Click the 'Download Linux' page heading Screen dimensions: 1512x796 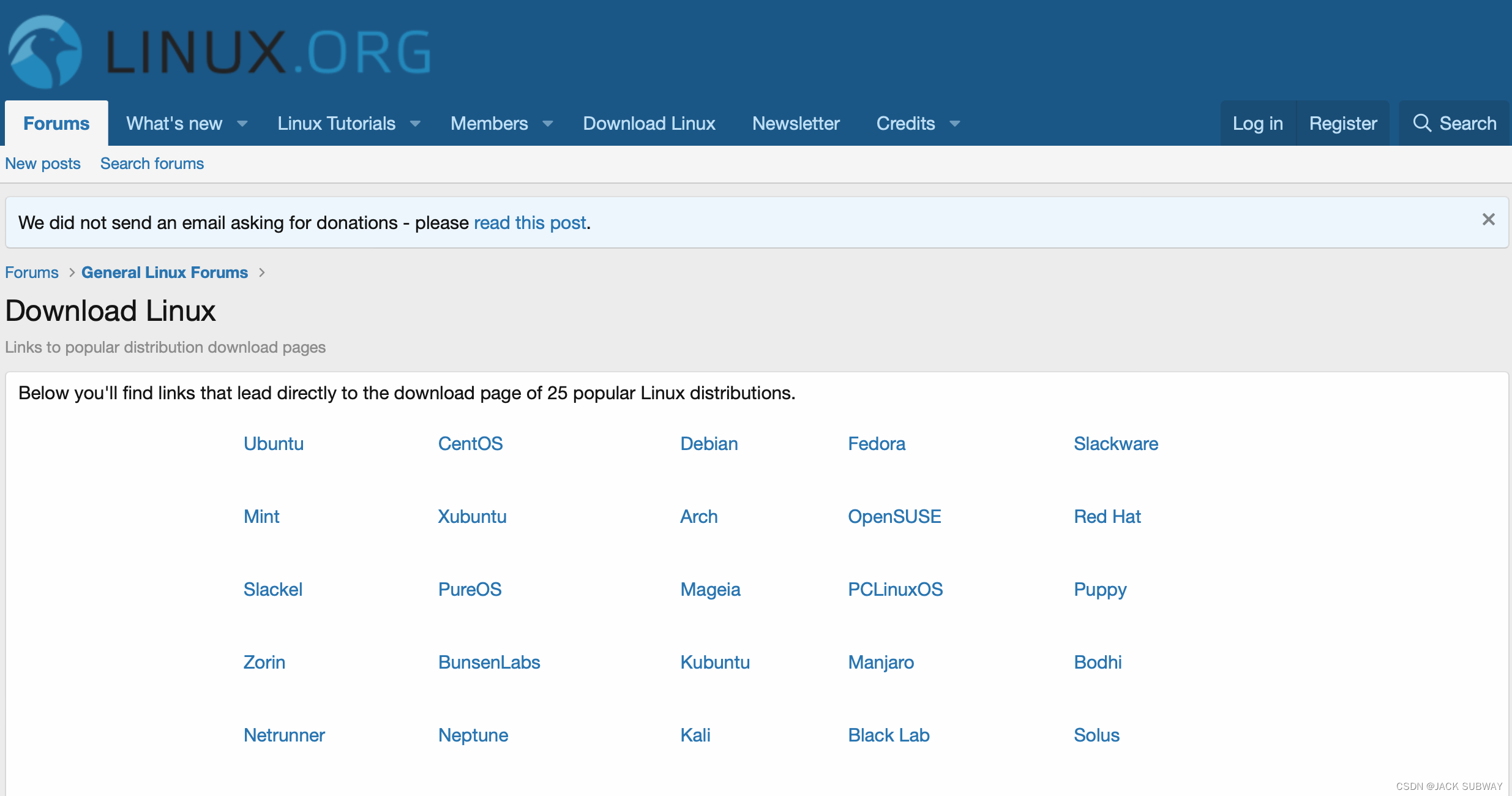[x=110, y=311]
